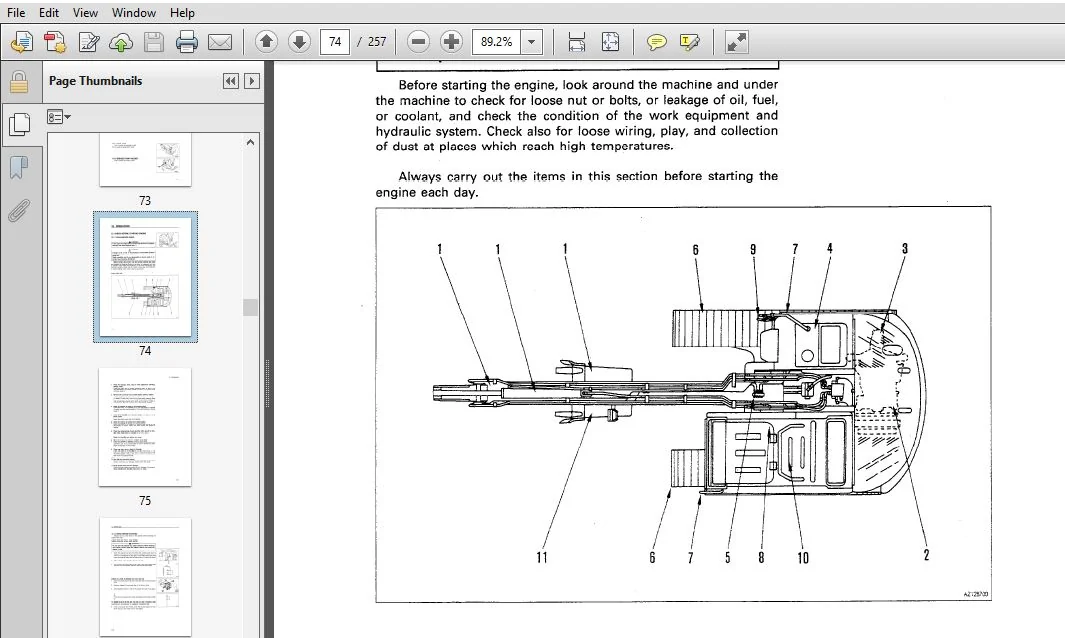Go to next page with down arrow
This screenshot has height=638, width=1065.
[299, 42]
